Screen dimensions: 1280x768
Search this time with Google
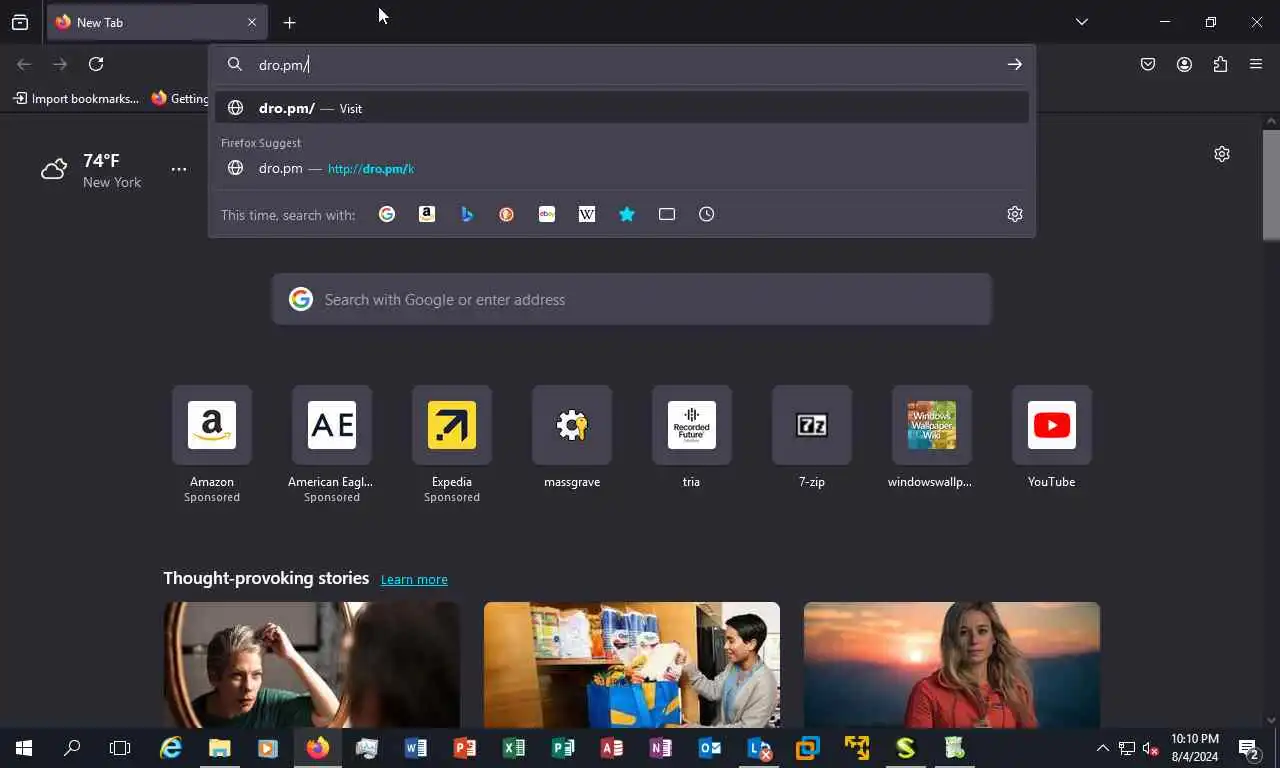(x=387, y=214)
